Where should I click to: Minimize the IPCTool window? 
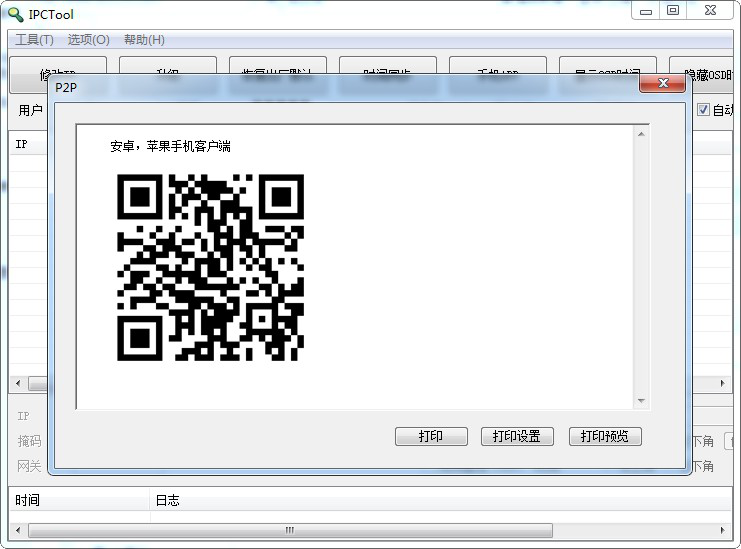646,11
